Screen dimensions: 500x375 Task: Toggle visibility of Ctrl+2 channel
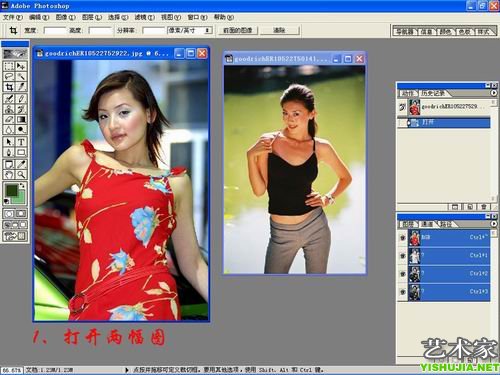pyautogui.click(x=402, y=274)
